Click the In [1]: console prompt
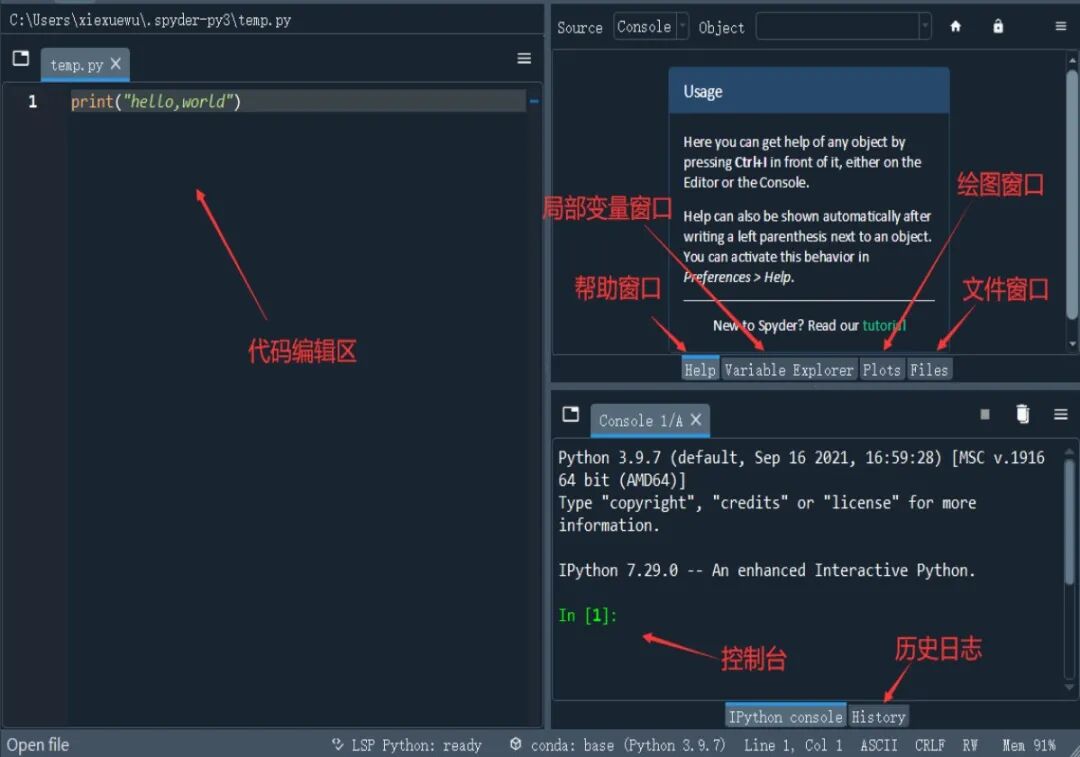The width and height of the screenshot is (1080, 757). 588,615
